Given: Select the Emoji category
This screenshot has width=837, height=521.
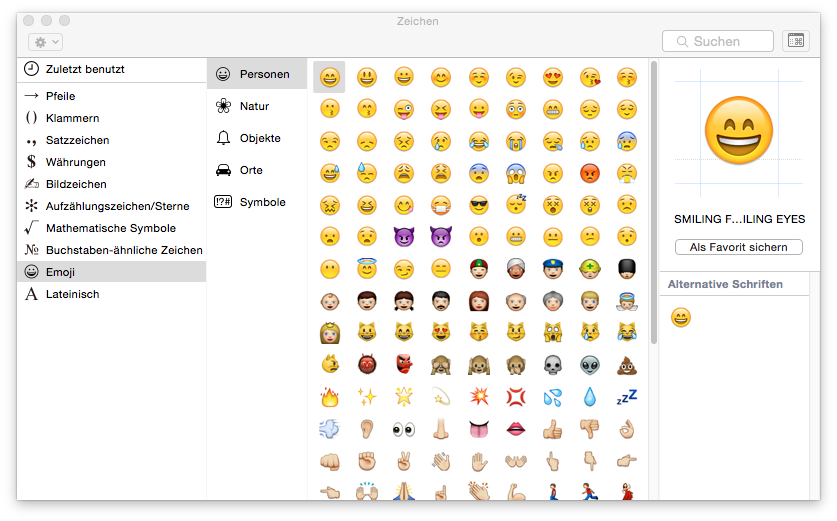Looking at the screenshot, I should click(112, 272).
